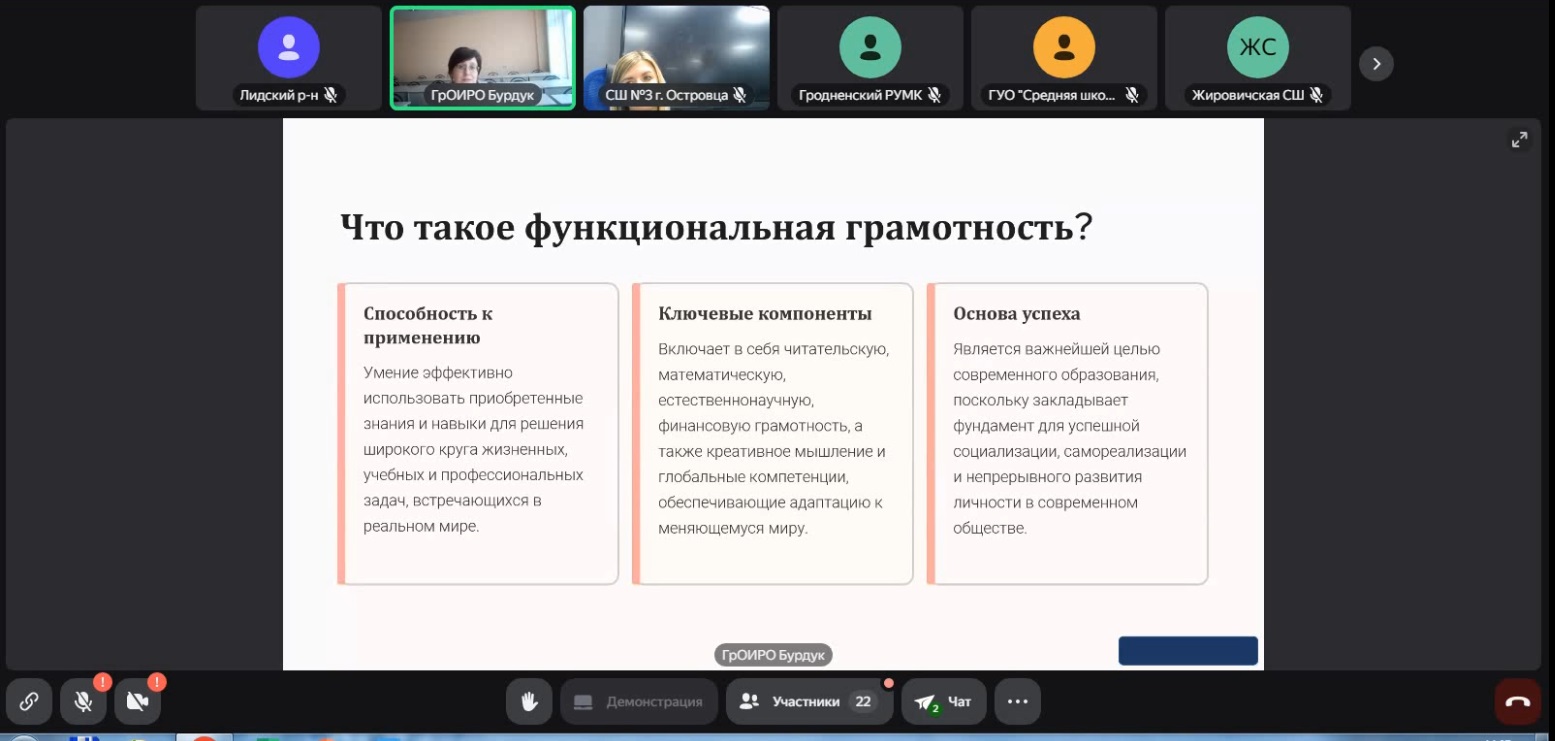Raise hand using the hand icon

click(529, 701)
